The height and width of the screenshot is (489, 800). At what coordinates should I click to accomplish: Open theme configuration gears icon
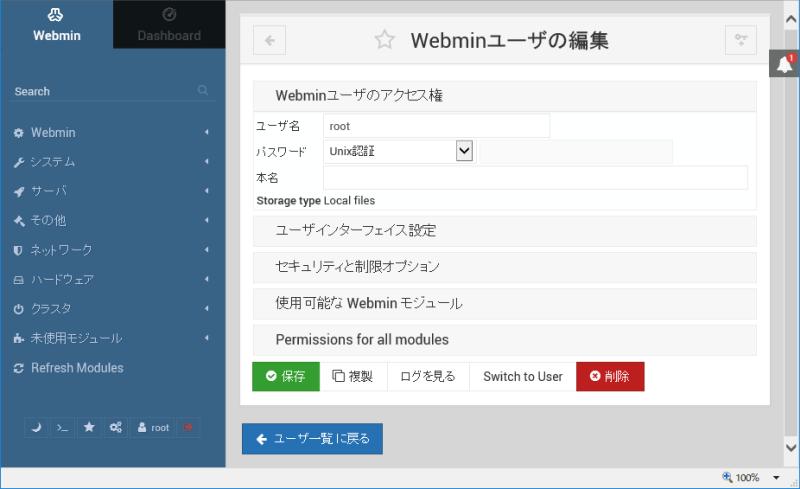(116, 427)
